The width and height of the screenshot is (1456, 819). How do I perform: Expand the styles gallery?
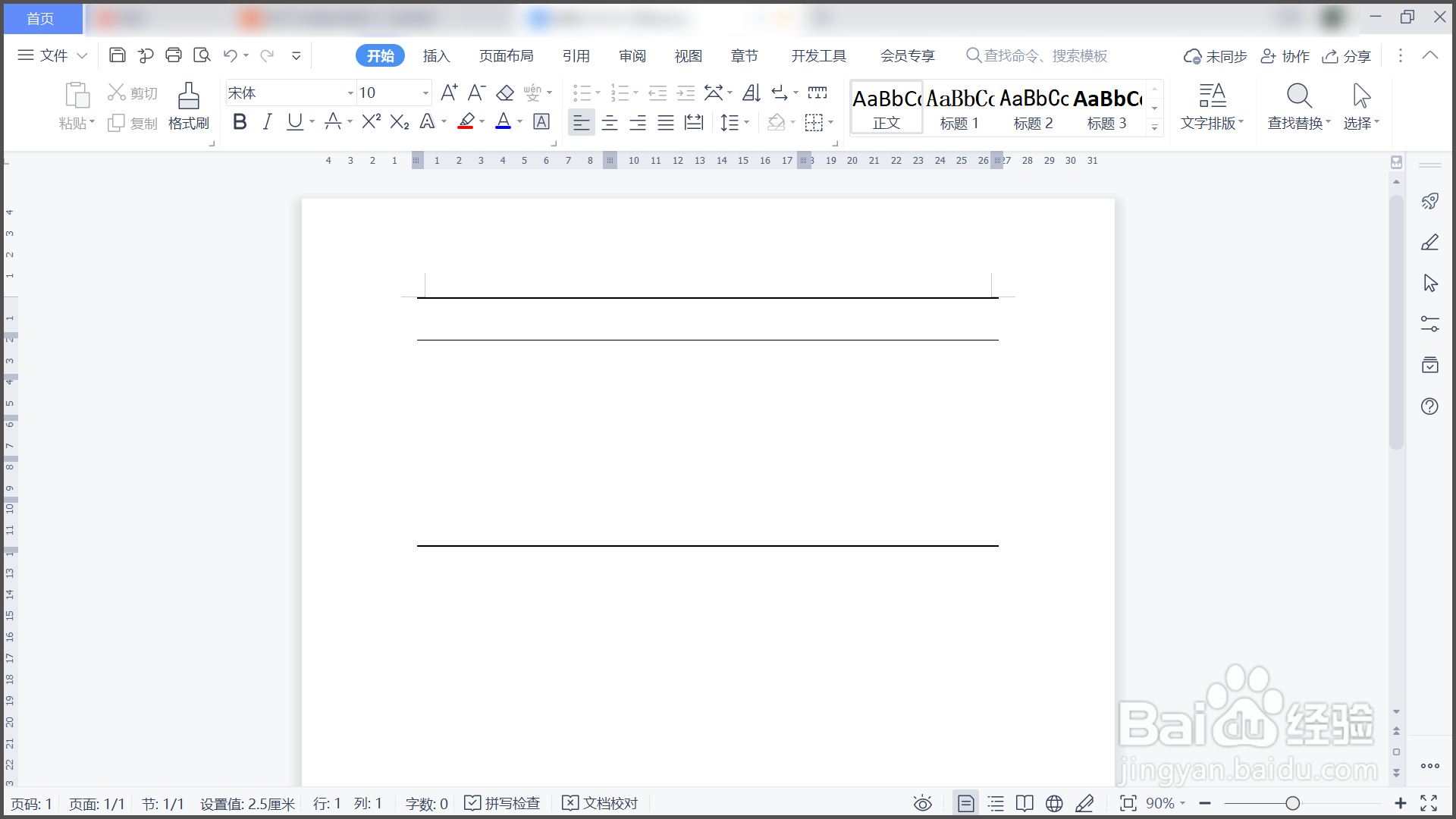[x=1155, y=127]
